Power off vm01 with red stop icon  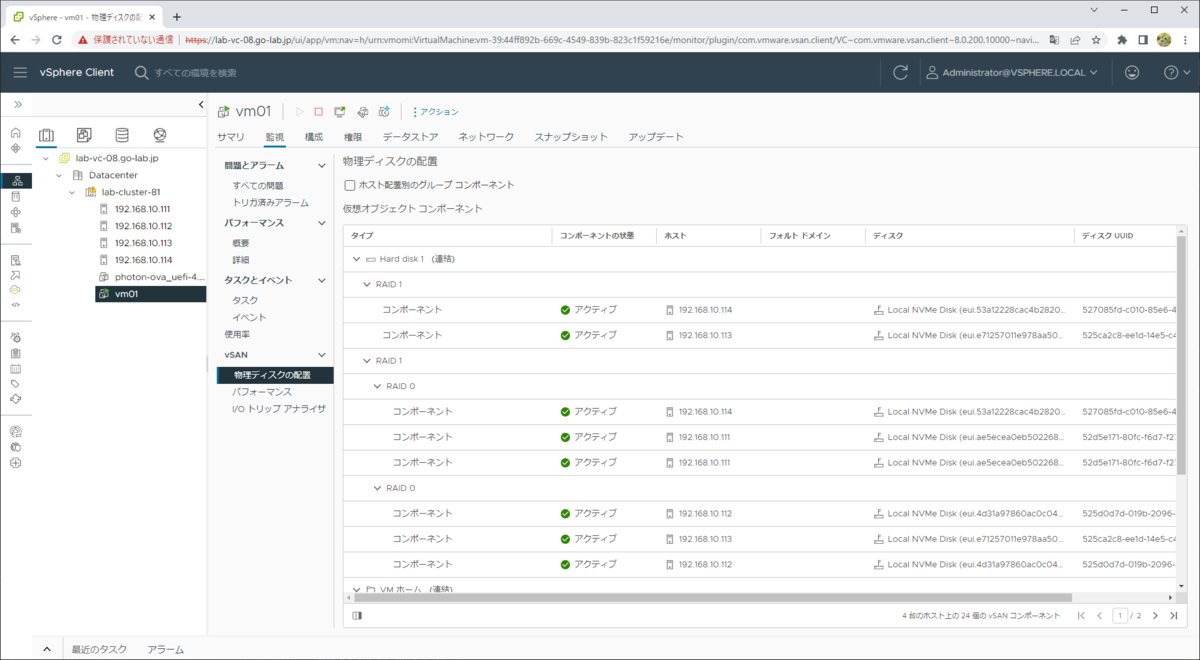click(x=319, y=112)
